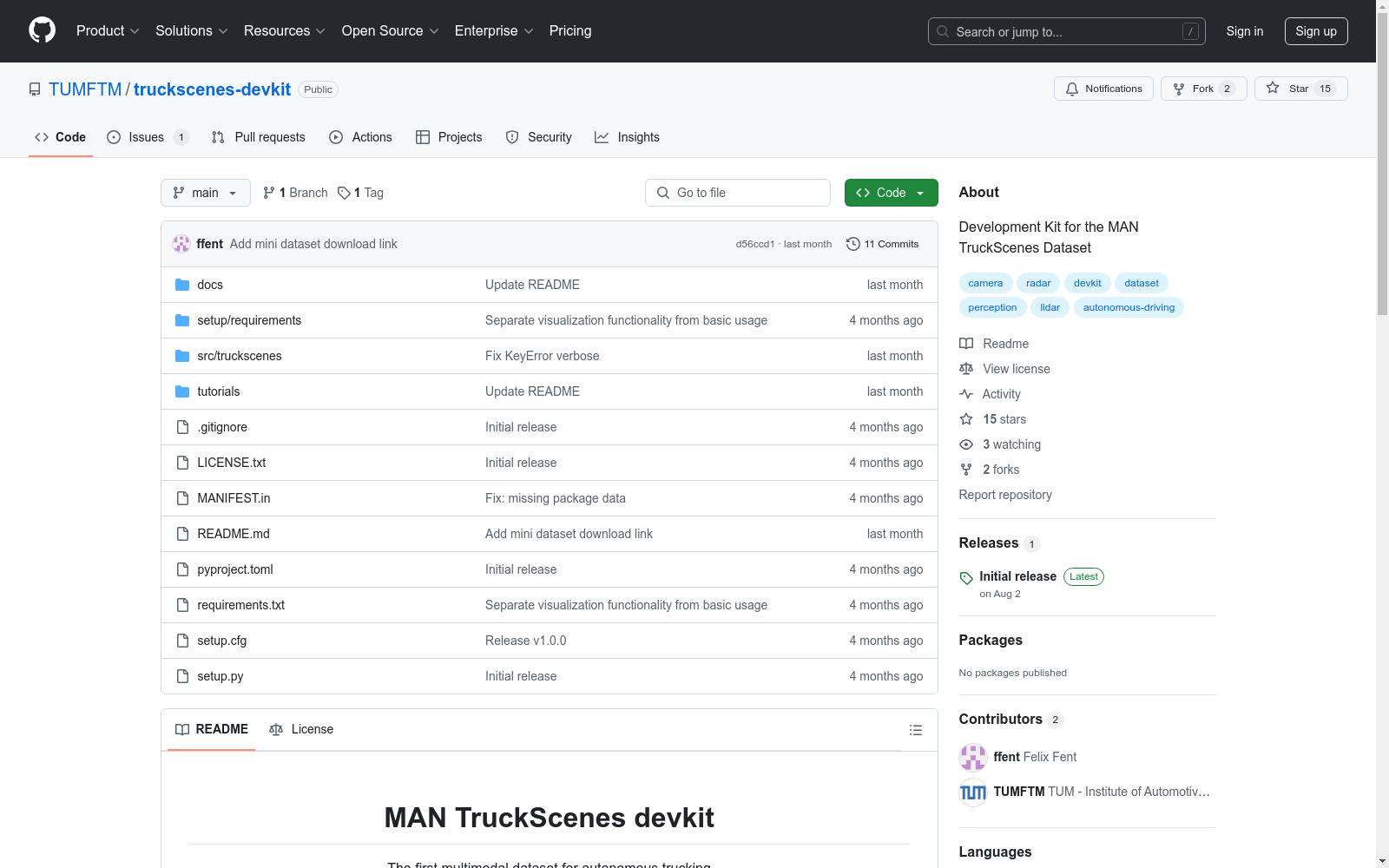Click ffent's avatar in commit bar
The width and height of the screenshot is (1389, 868).
181,244
